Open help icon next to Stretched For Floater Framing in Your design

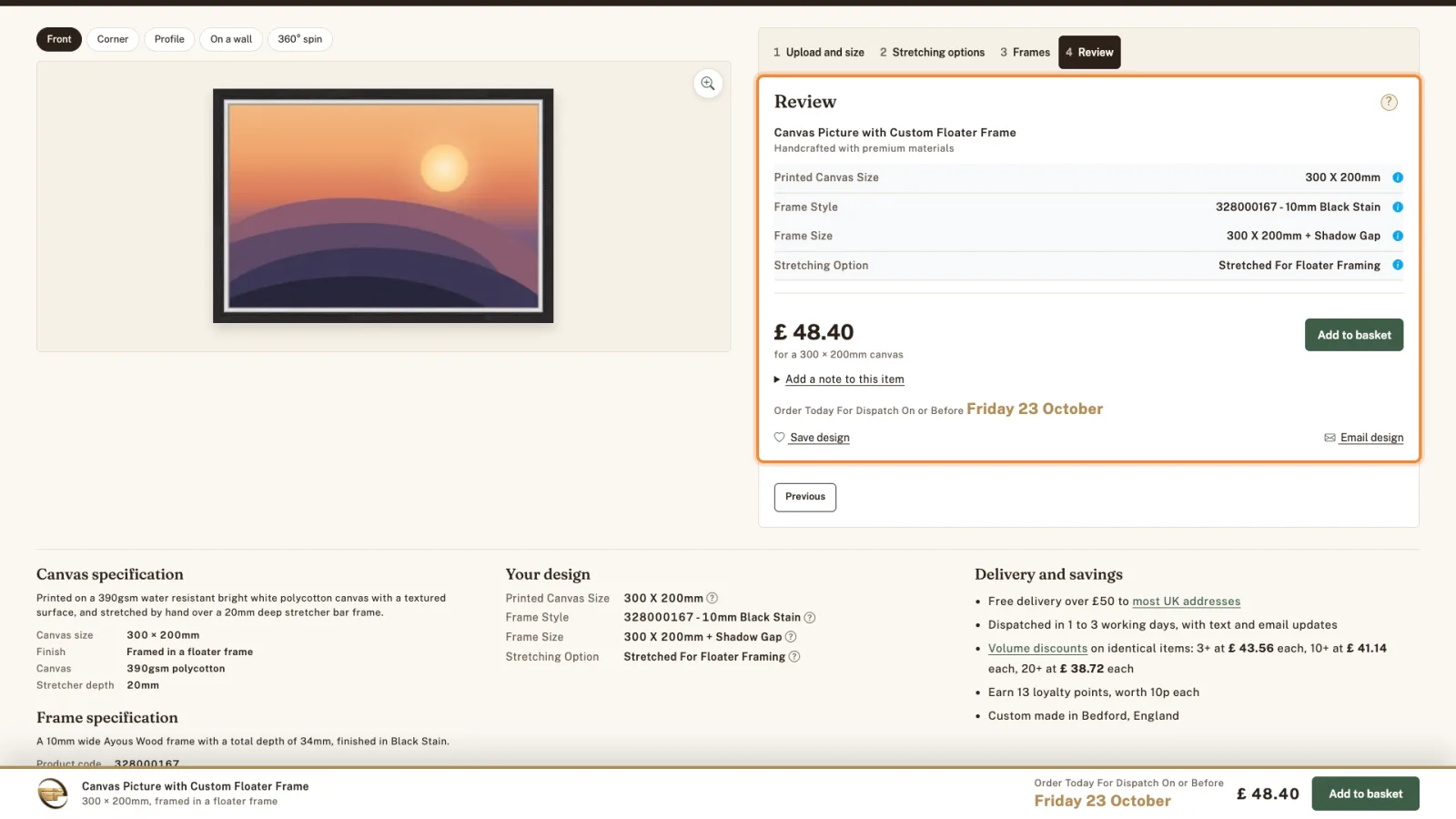point(794,657)
